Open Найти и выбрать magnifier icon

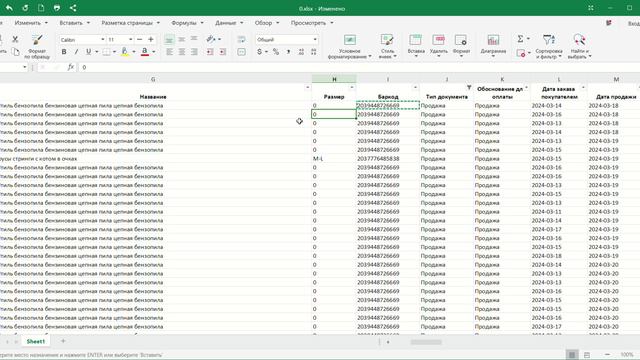point(579,40)
